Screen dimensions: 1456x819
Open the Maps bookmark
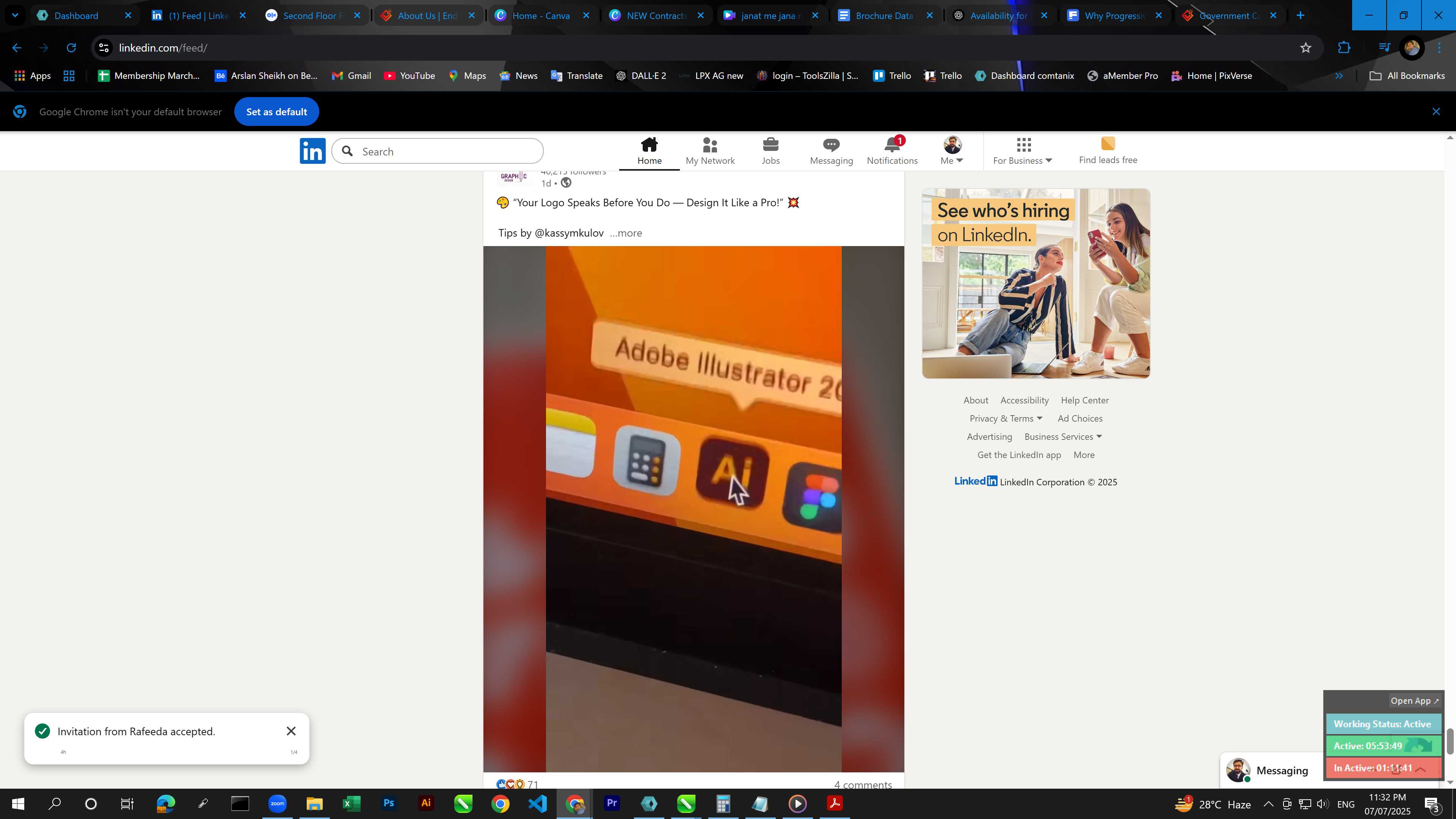[467, 76]
